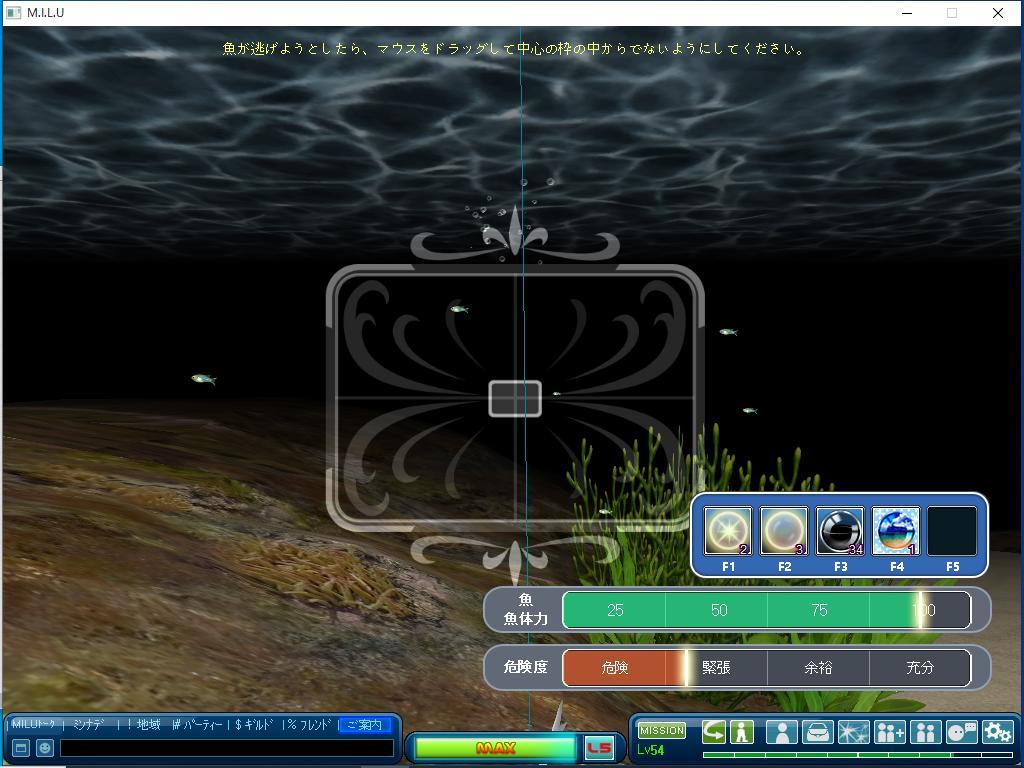Open the face speech-bubble chat icon
This screenshot has width=1024, height=768.
point(961,732)
